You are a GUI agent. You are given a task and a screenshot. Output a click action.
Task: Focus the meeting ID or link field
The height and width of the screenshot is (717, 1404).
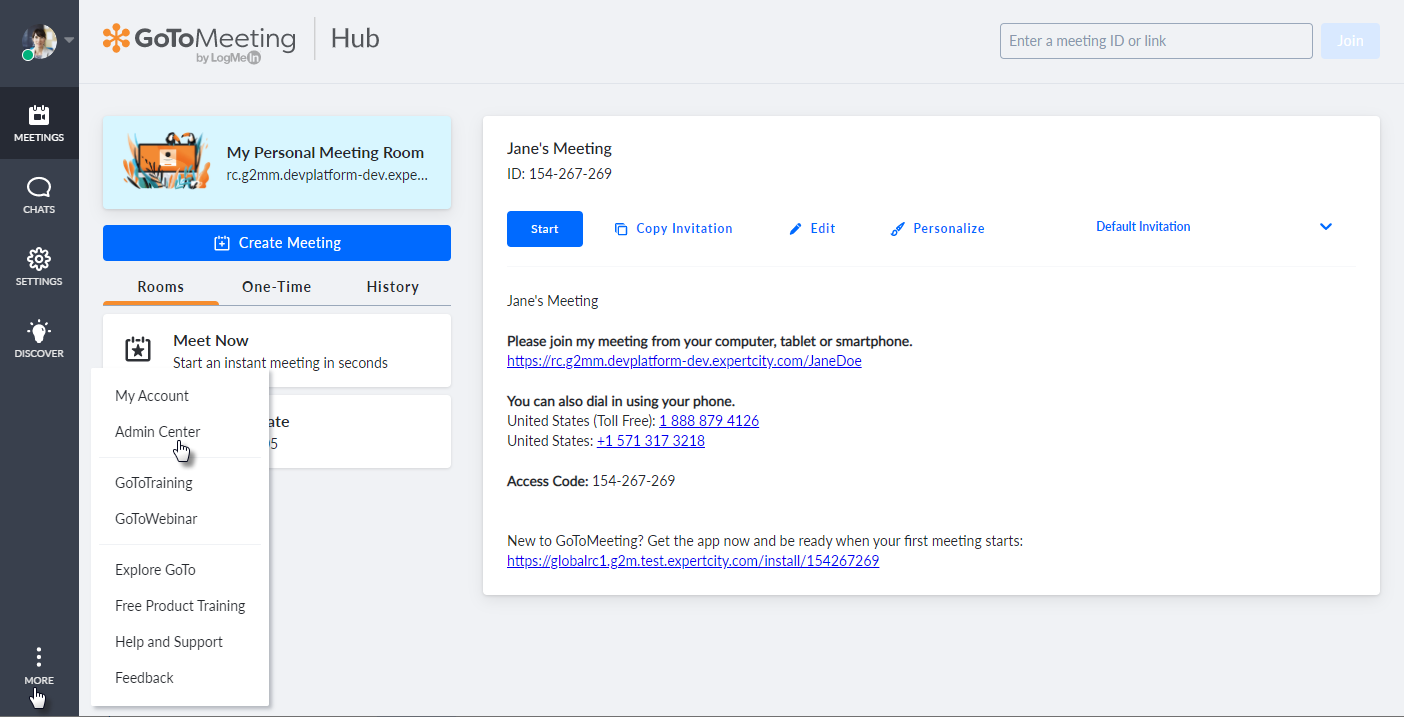[x=1156, y=41]
